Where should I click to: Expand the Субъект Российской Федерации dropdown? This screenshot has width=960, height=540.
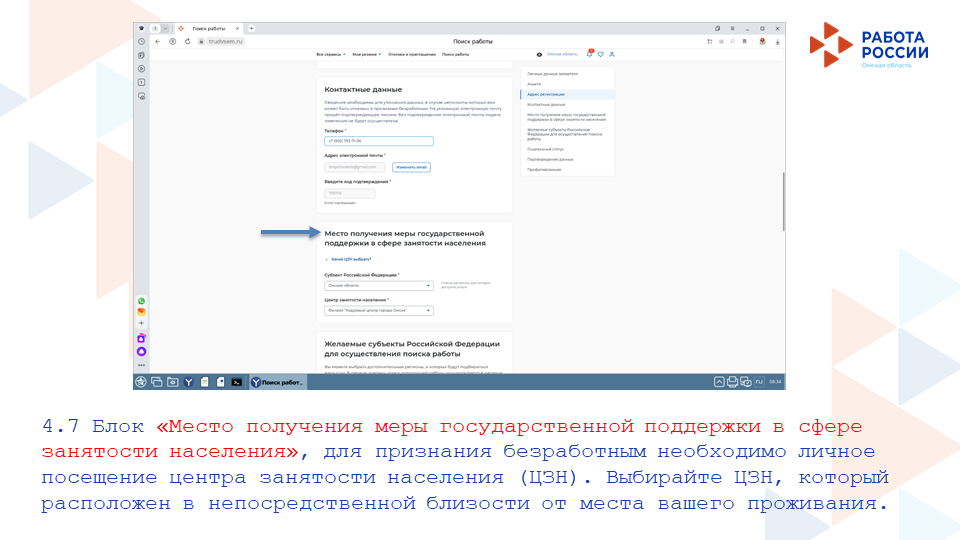tap(378, 285)
